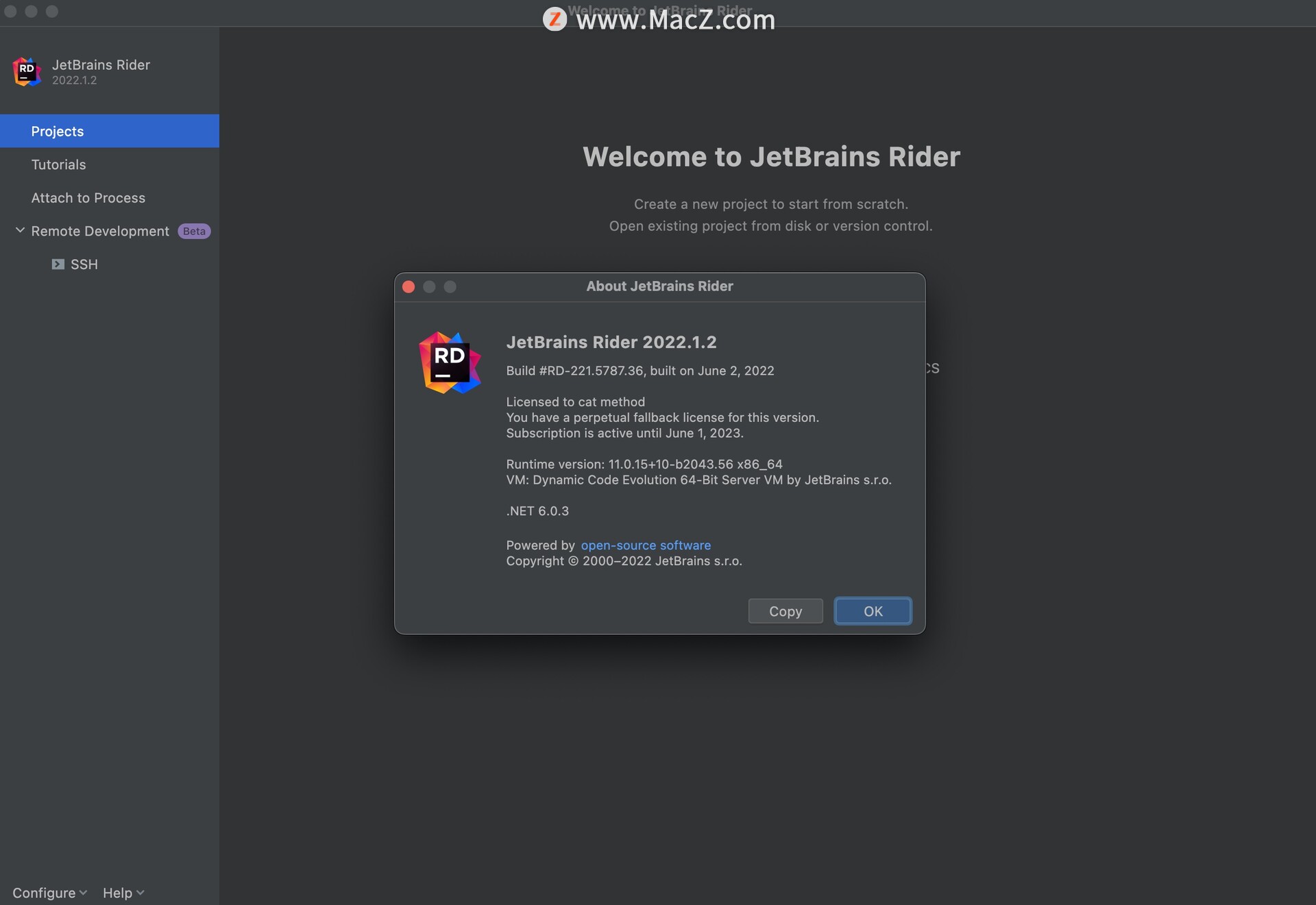Select Attach to Process
1316x905 pixels.
(88, 198)
